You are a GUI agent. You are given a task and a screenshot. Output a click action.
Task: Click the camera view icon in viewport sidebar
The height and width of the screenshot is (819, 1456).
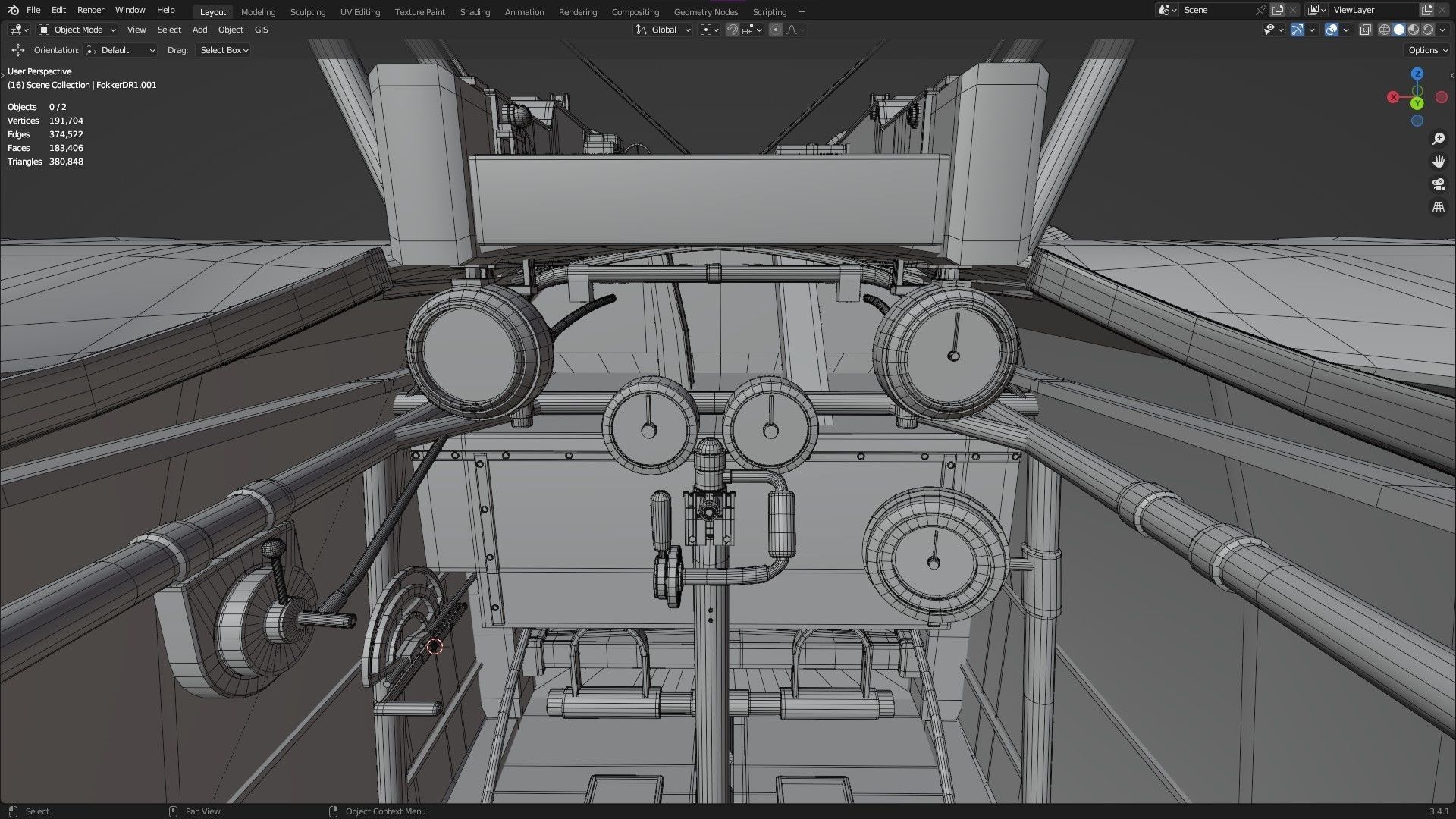click(1439, 184)
